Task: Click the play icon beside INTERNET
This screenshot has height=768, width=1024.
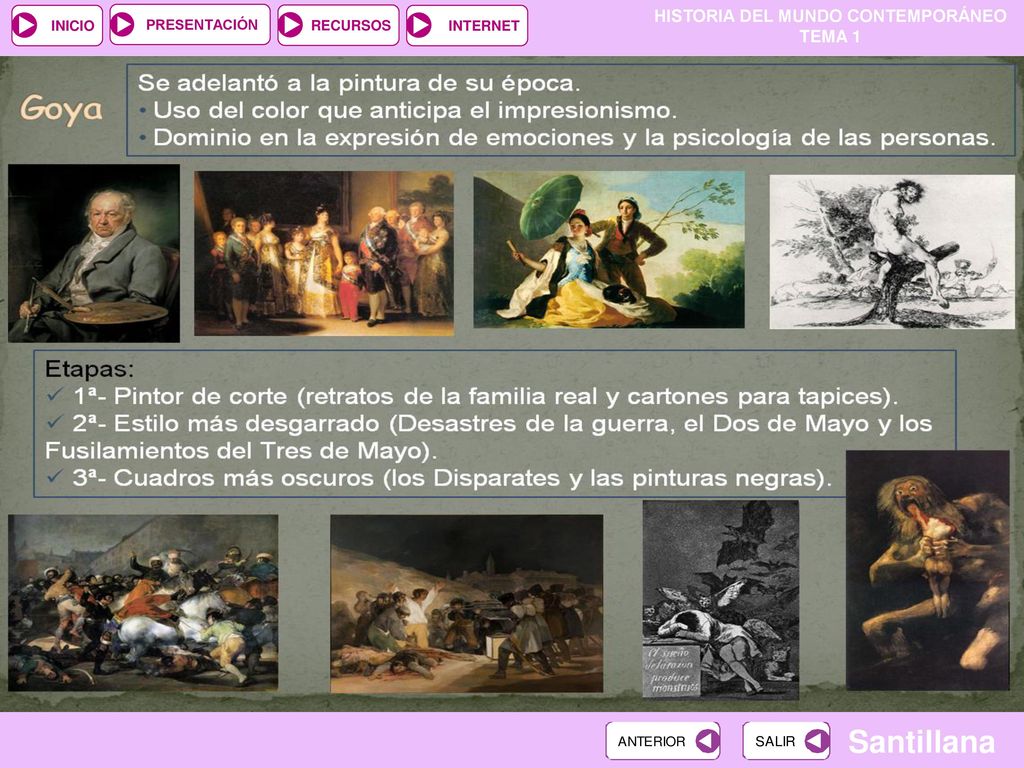Action: [x=419, y=25]
